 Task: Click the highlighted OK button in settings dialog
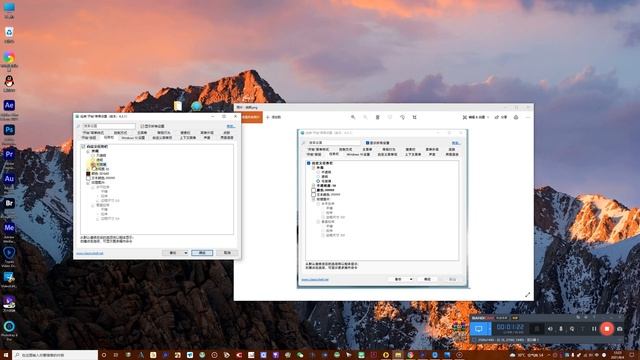pyautogui.click(x=202, y=253)
